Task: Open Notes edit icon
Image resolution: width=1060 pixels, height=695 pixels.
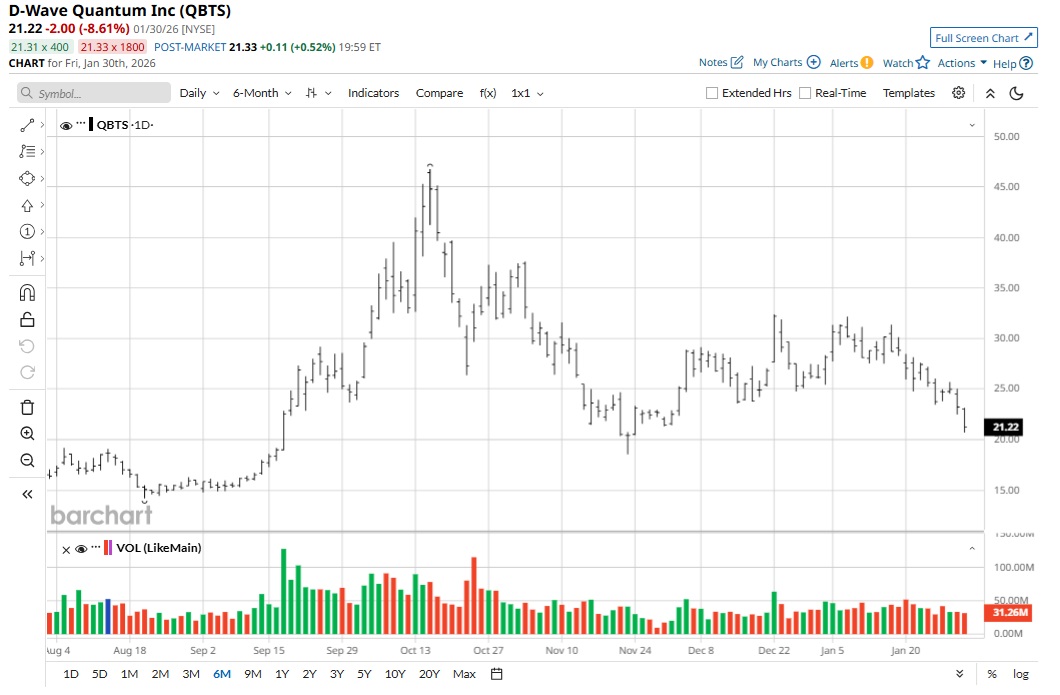Action: coord(737,62)
